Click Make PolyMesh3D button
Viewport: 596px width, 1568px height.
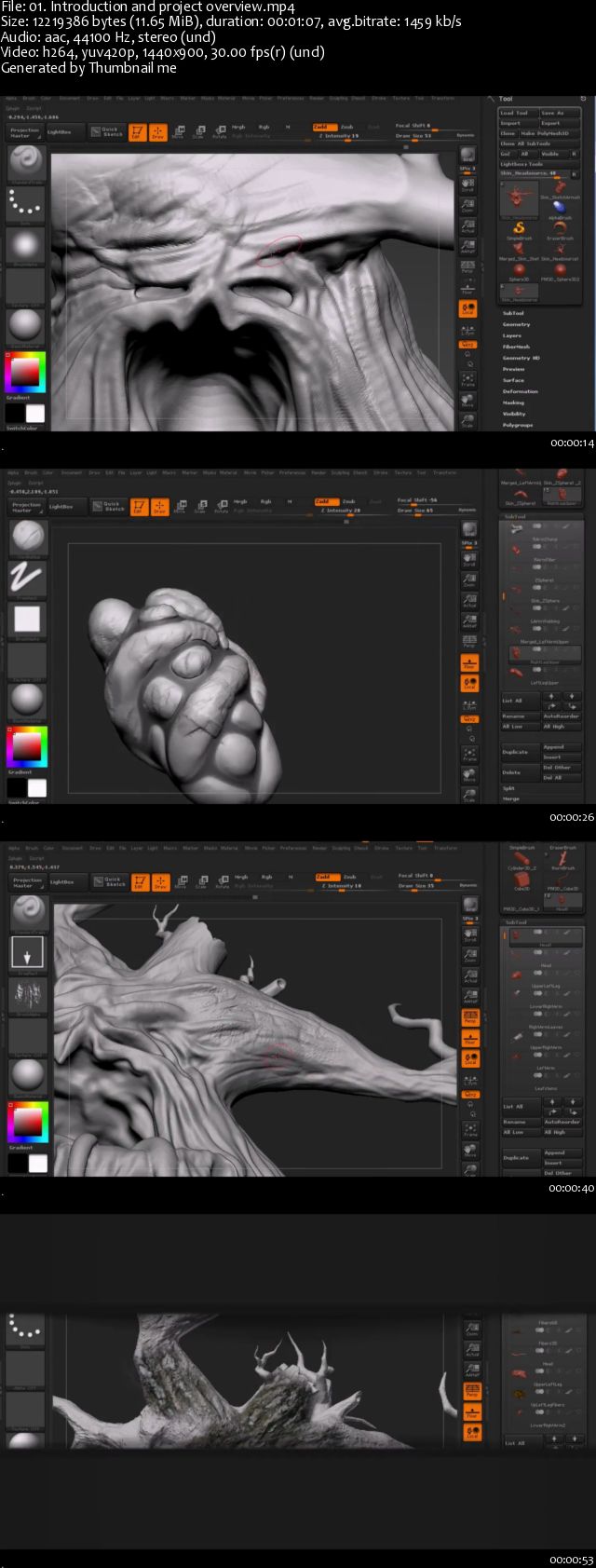coord(547,133)
